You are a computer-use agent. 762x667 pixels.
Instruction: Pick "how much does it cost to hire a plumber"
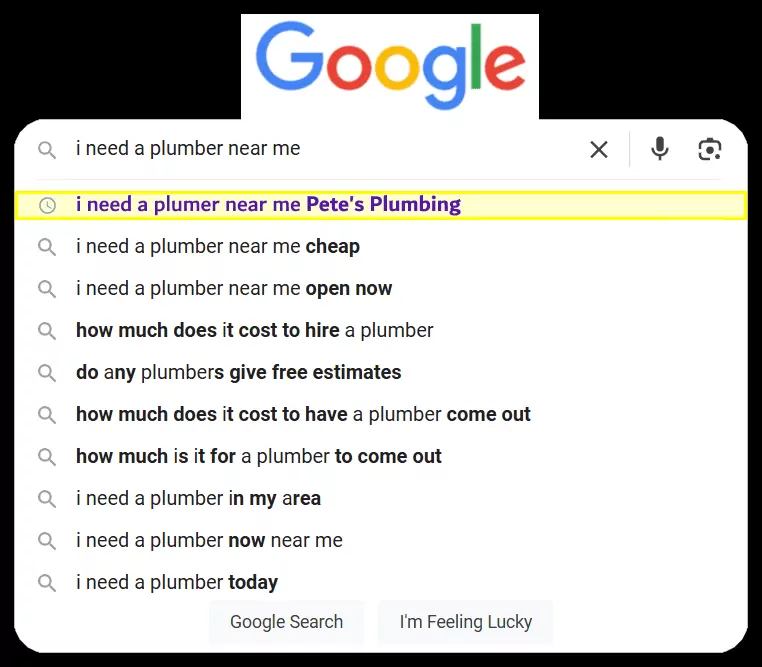254,331
